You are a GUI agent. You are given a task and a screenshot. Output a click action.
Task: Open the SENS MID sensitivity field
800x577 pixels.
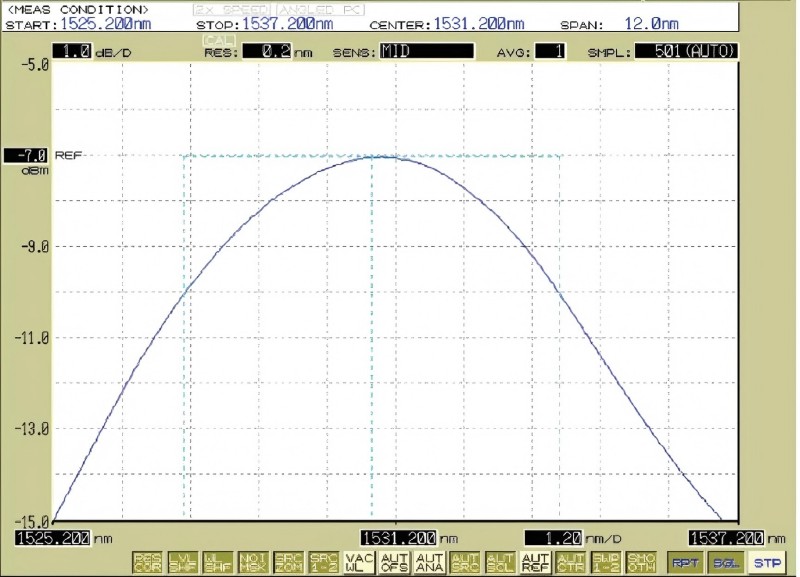coord(427,51)
